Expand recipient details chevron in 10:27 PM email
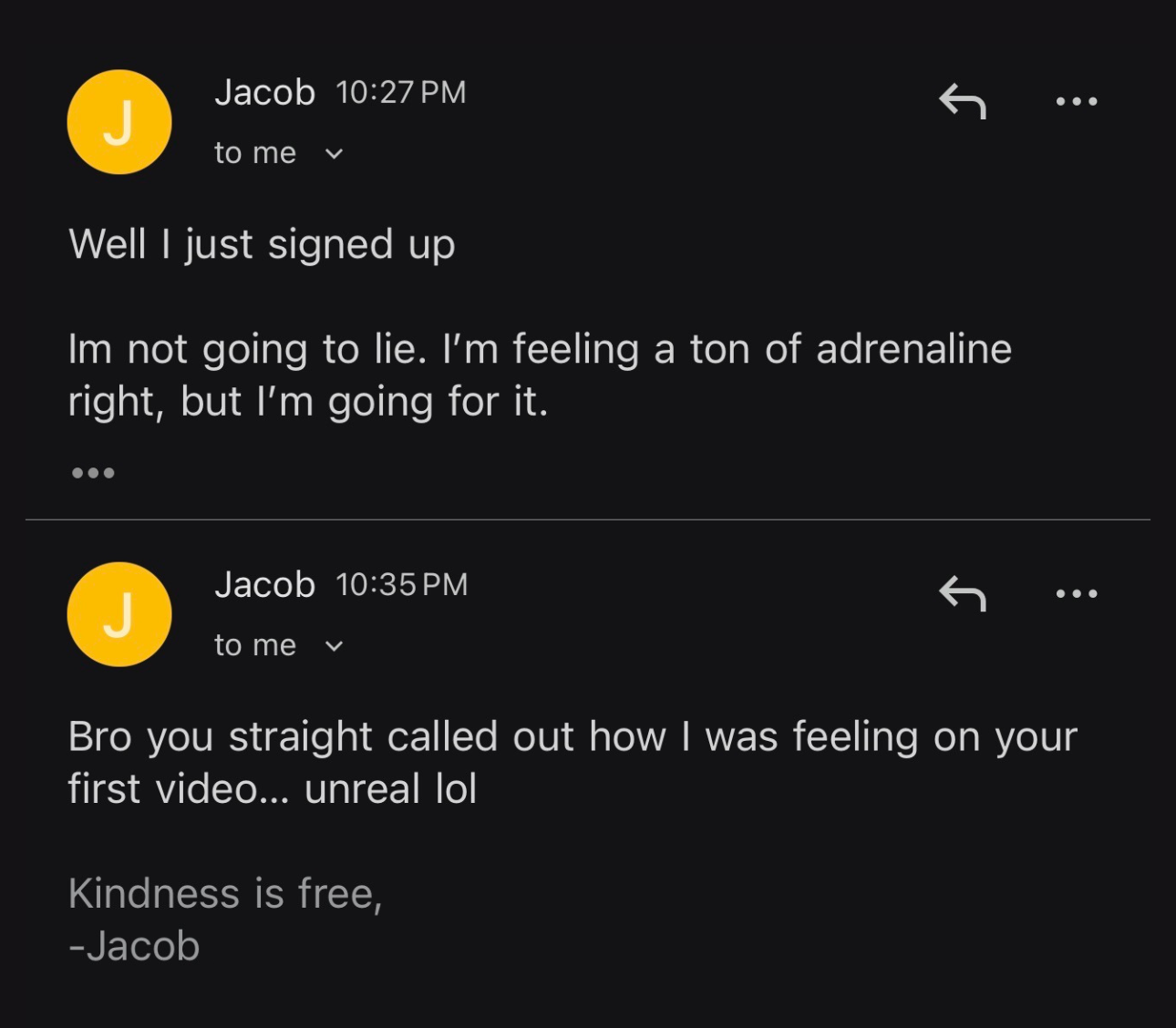This screenshot has width=1176, height=1028. pos(335,154)
